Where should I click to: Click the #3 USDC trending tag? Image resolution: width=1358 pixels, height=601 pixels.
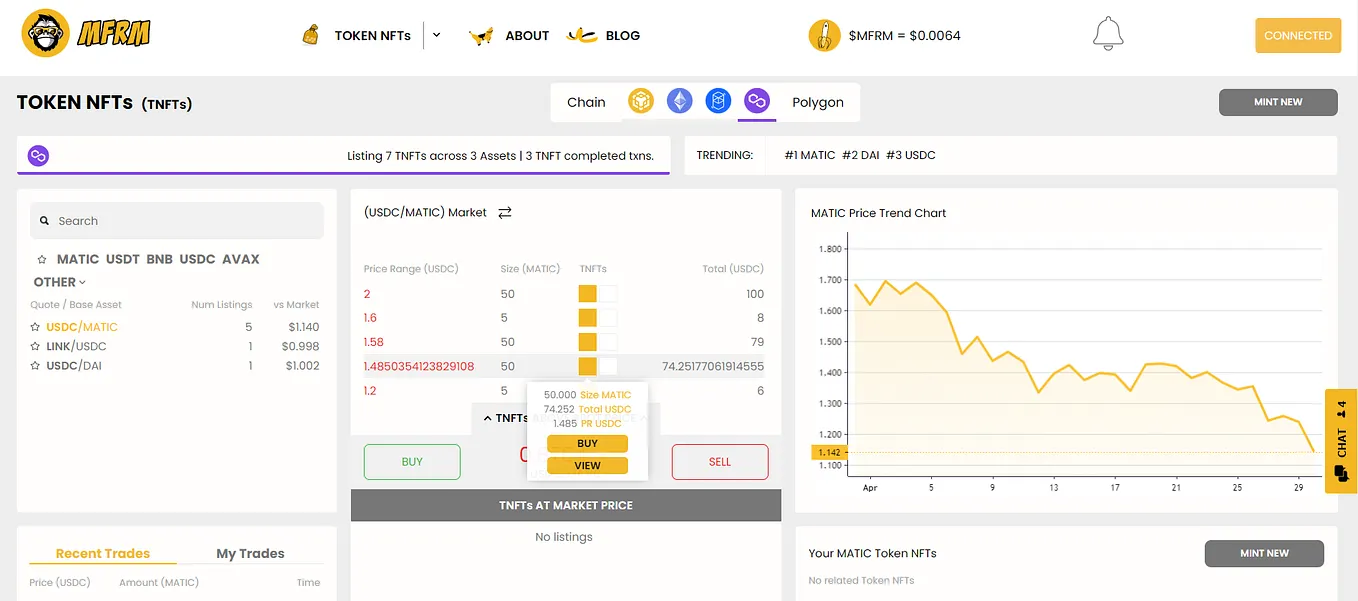click(911, 155)
